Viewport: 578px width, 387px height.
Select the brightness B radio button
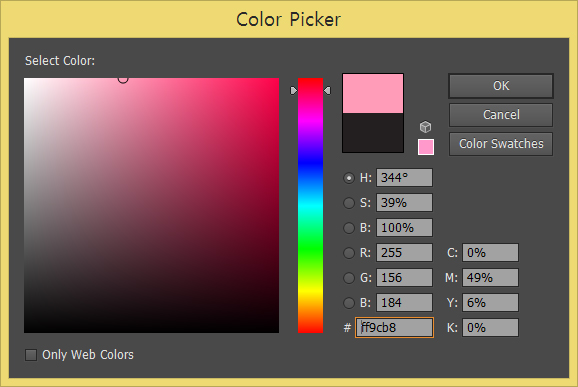(349, 228)
